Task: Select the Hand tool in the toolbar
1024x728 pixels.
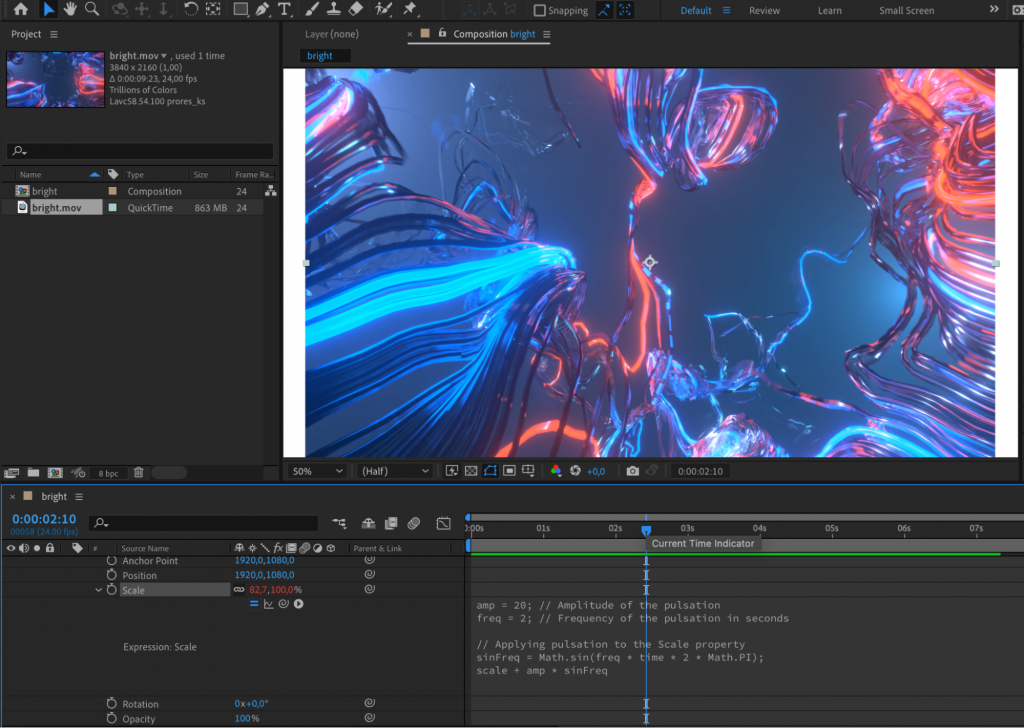Action: [70, 10]
